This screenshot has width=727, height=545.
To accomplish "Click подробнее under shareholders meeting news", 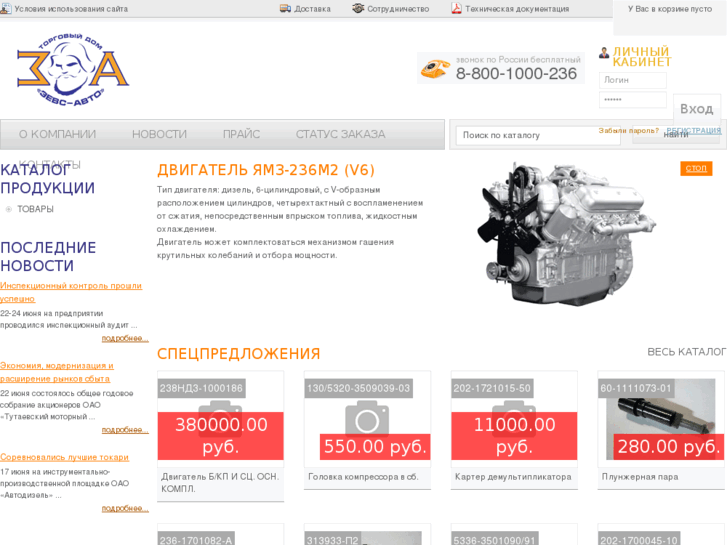I will click(125, 430).
